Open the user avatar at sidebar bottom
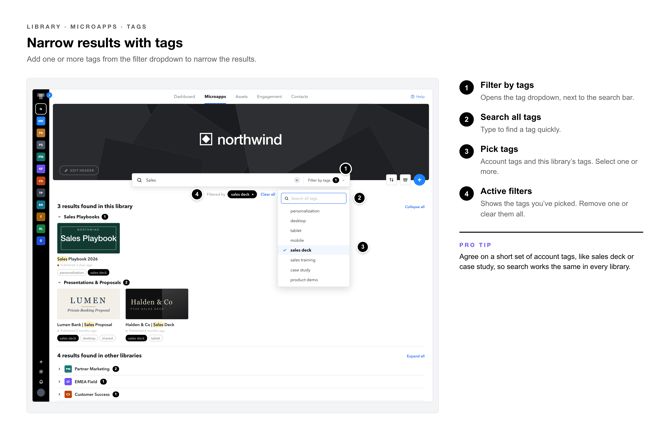670x430 pixels. point(41,393)
